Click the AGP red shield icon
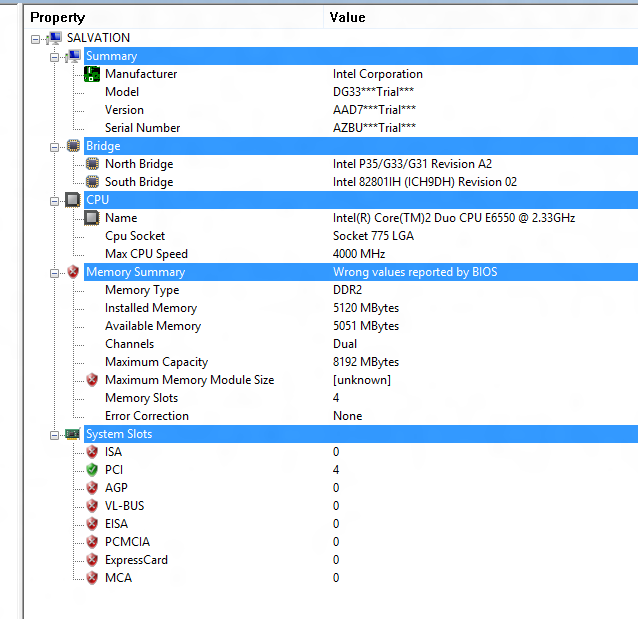 coord(92,488)
